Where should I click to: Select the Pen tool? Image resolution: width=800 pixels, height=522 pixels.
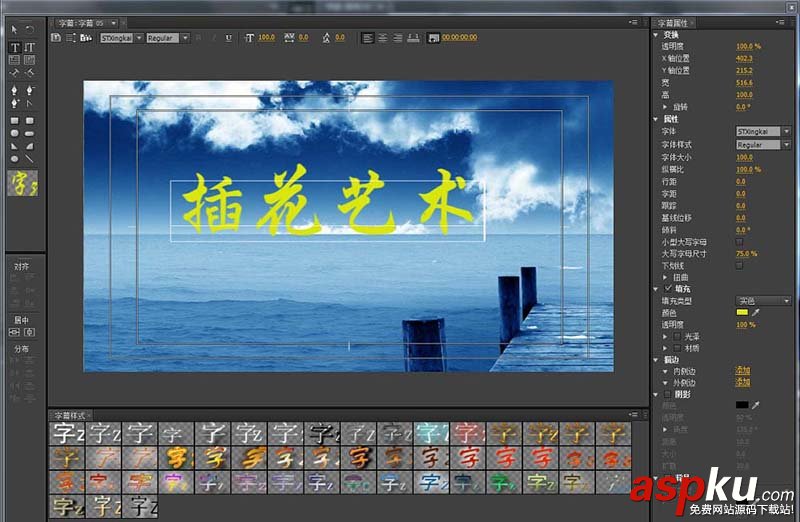tap(14, 90)
